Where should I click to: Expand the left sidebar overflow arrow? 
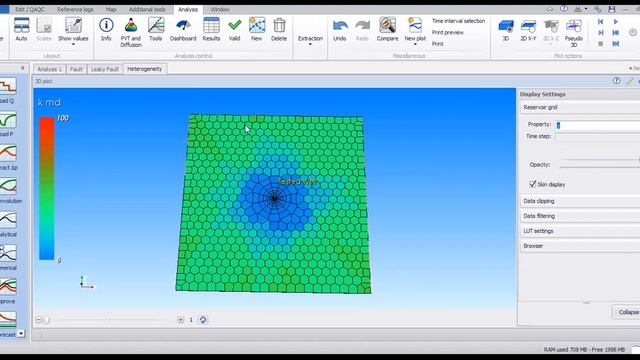click(21, 334)
